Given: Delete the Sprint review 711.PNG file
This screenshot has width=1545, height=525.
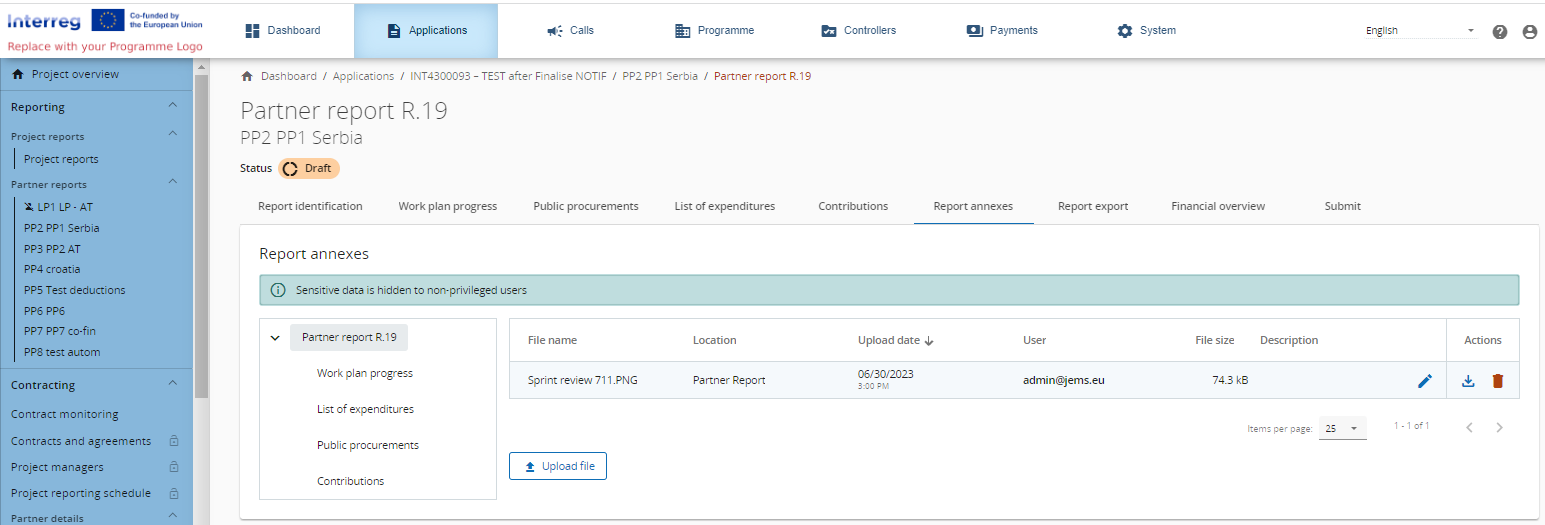Looking at the screenshot, I should (x=1497, y=381).
